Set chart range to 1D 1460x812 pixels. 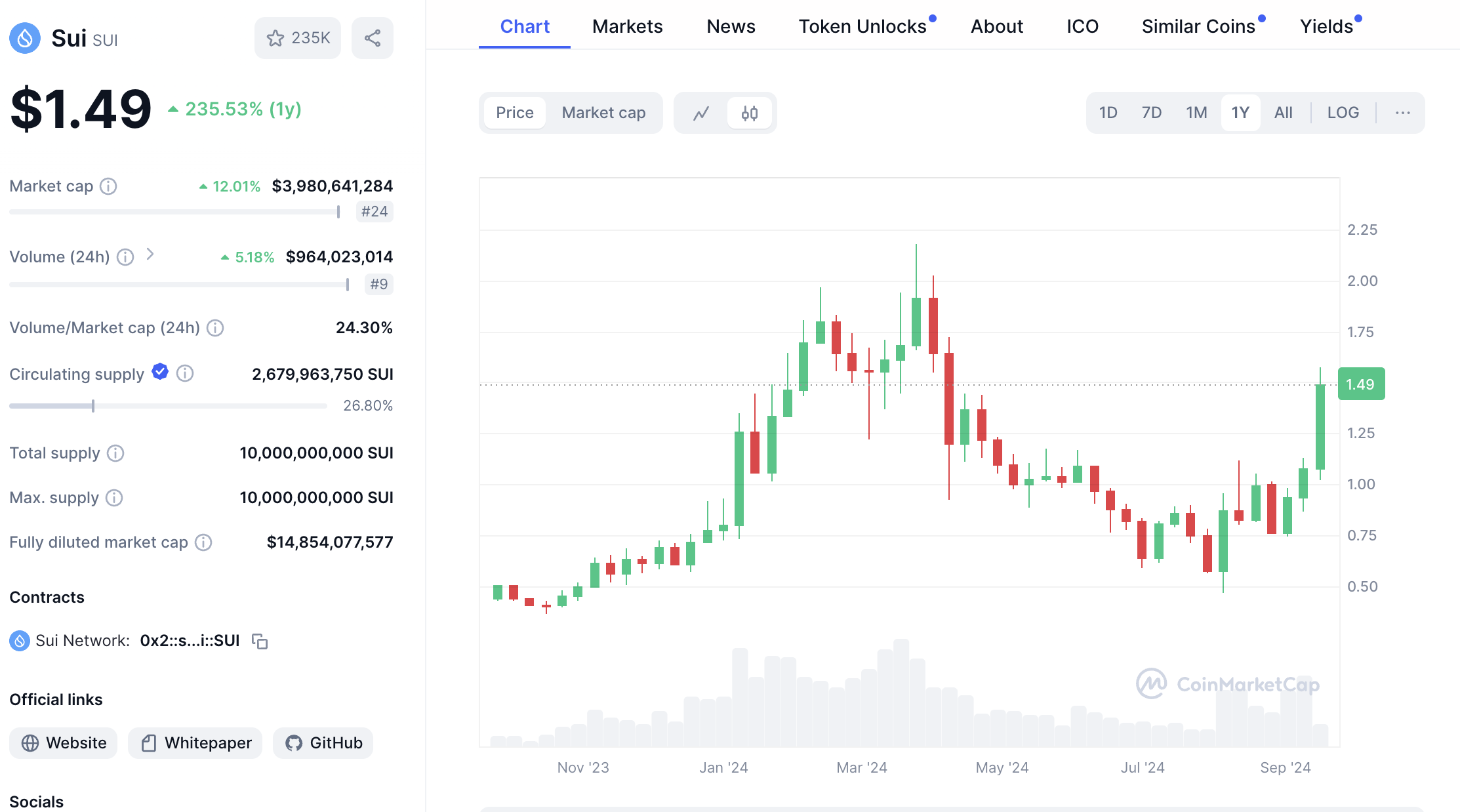(1108, 113)
